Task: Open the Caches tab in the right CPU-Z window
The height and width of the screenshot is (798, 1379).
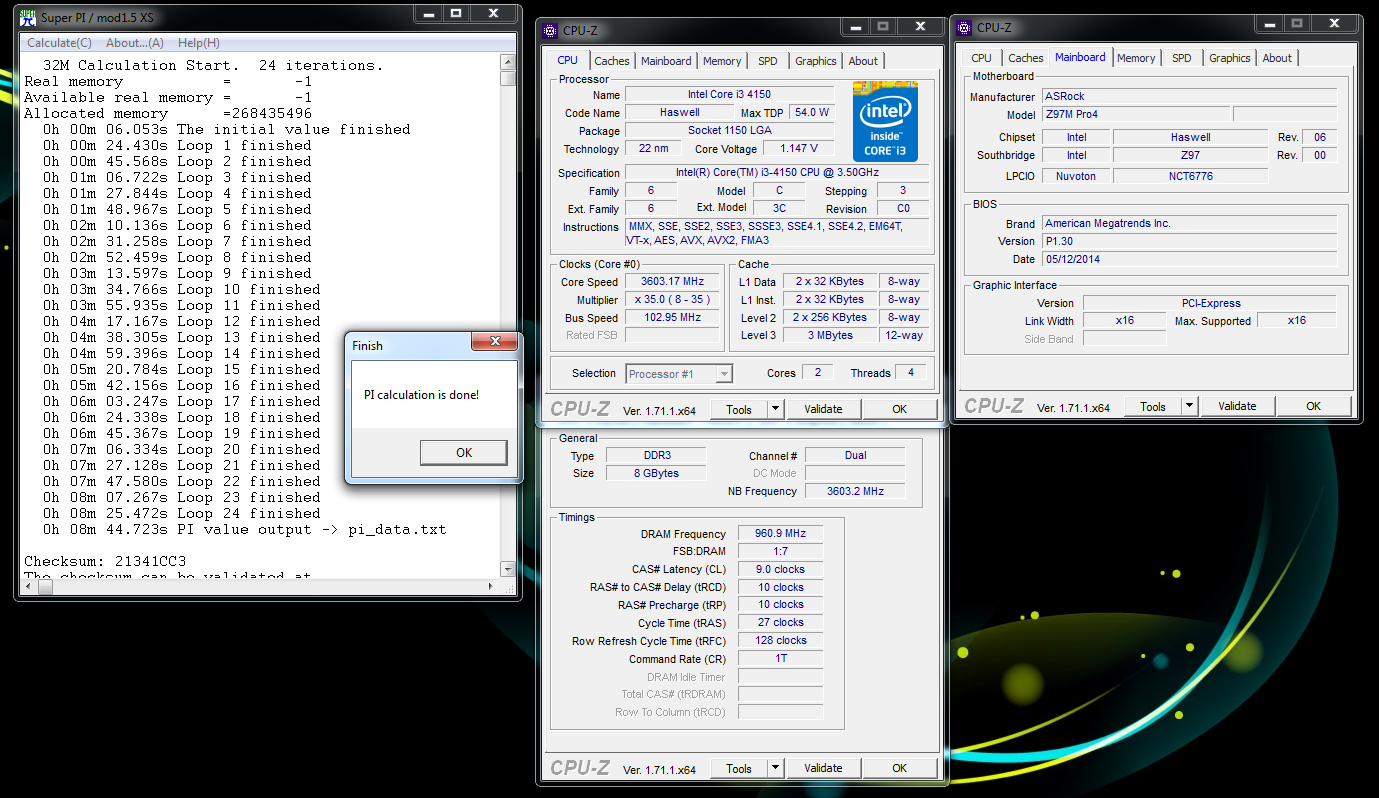Action: pos(1026,58)
